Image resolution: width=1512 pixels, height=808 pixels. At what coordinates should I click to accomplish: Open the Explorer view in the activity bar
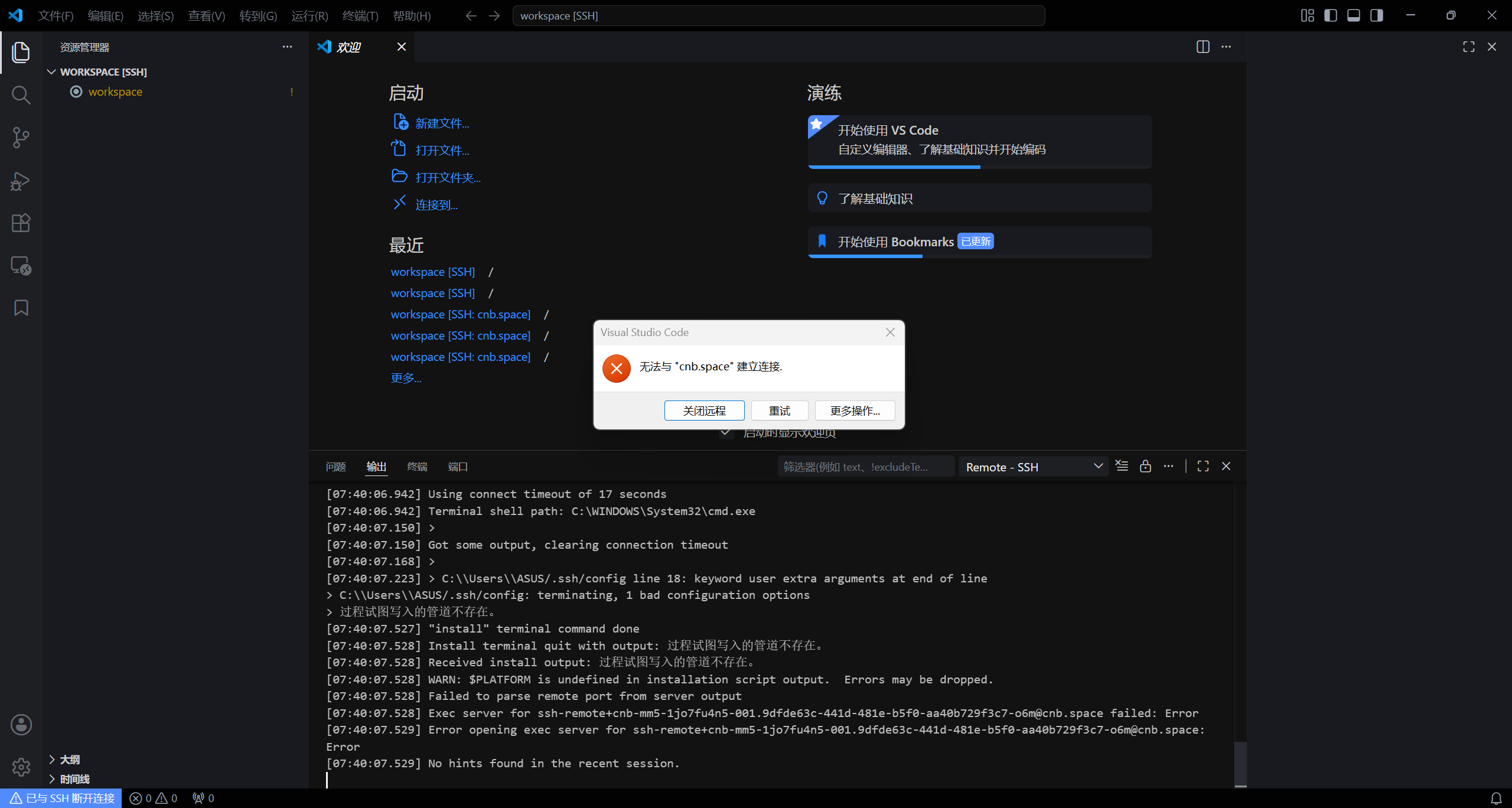click(x=21, y=52)
